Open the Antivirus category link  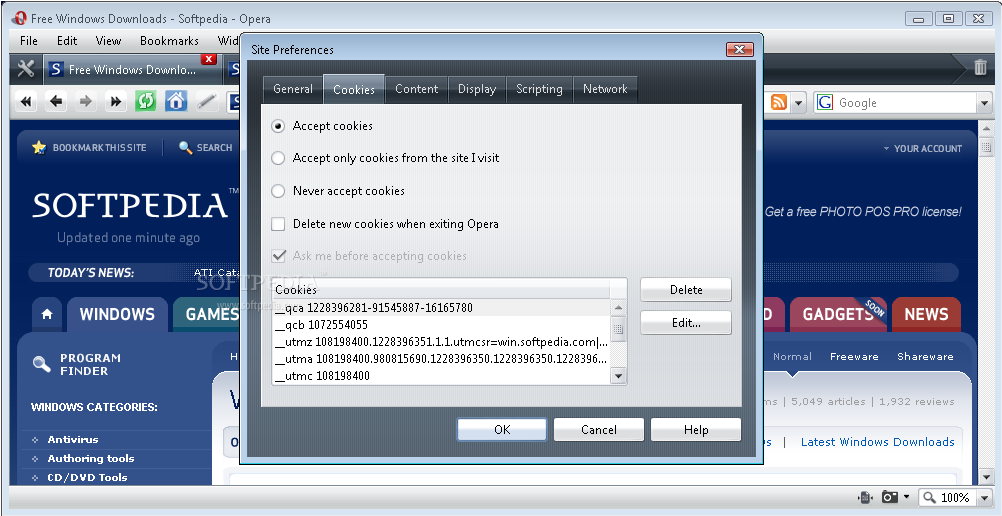[x=73, y=439]
